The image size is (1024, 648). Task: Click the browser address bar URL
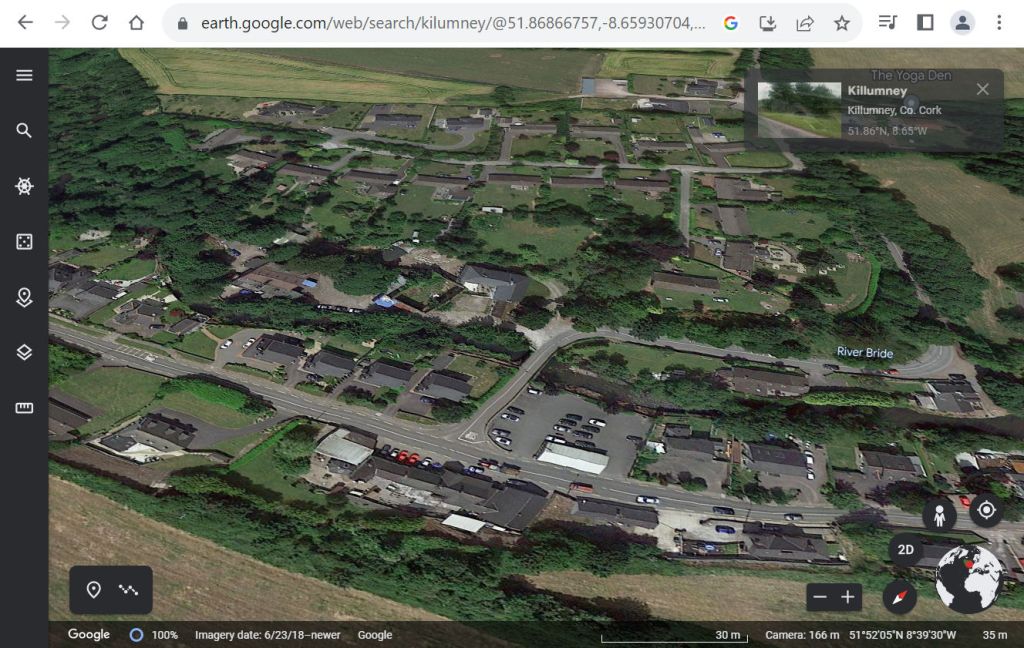pyautogui.click(x=450, y=22)
